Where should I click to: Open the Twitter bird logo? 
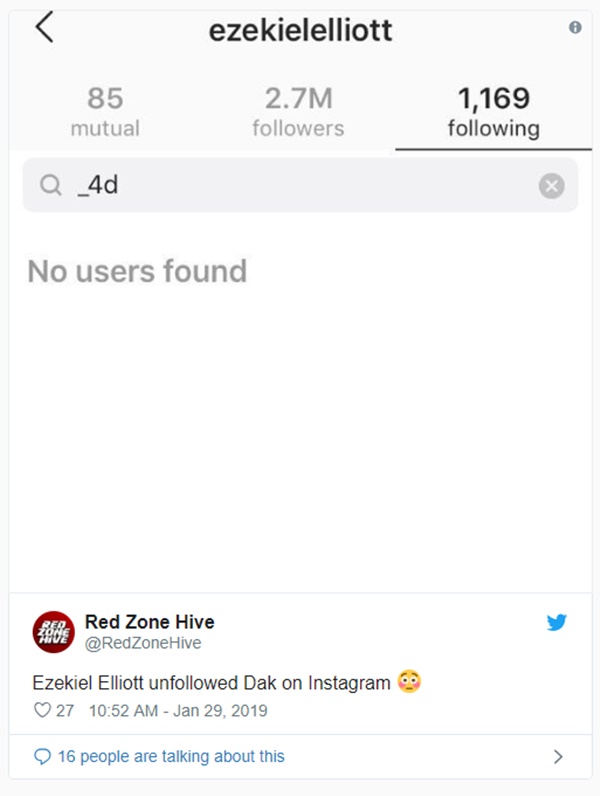556,622
